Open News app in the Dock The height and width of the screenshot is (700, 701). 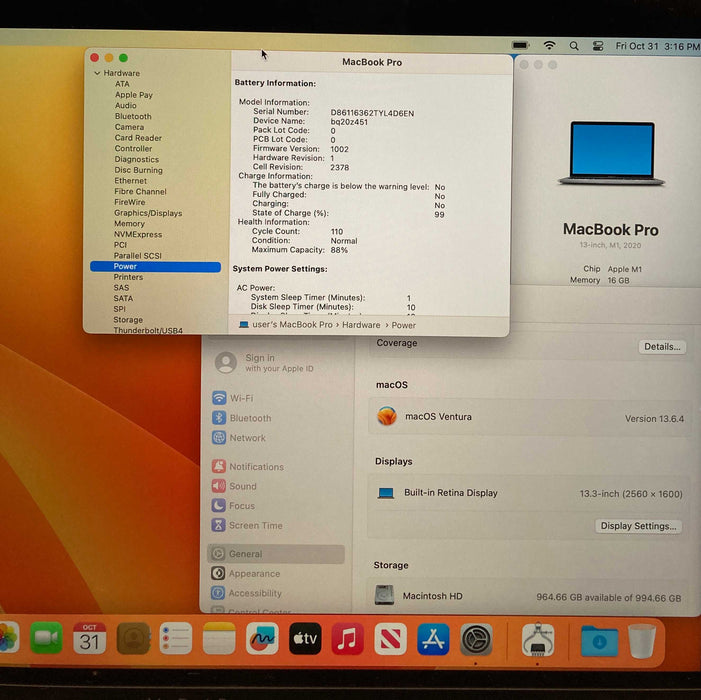[390, 639]
